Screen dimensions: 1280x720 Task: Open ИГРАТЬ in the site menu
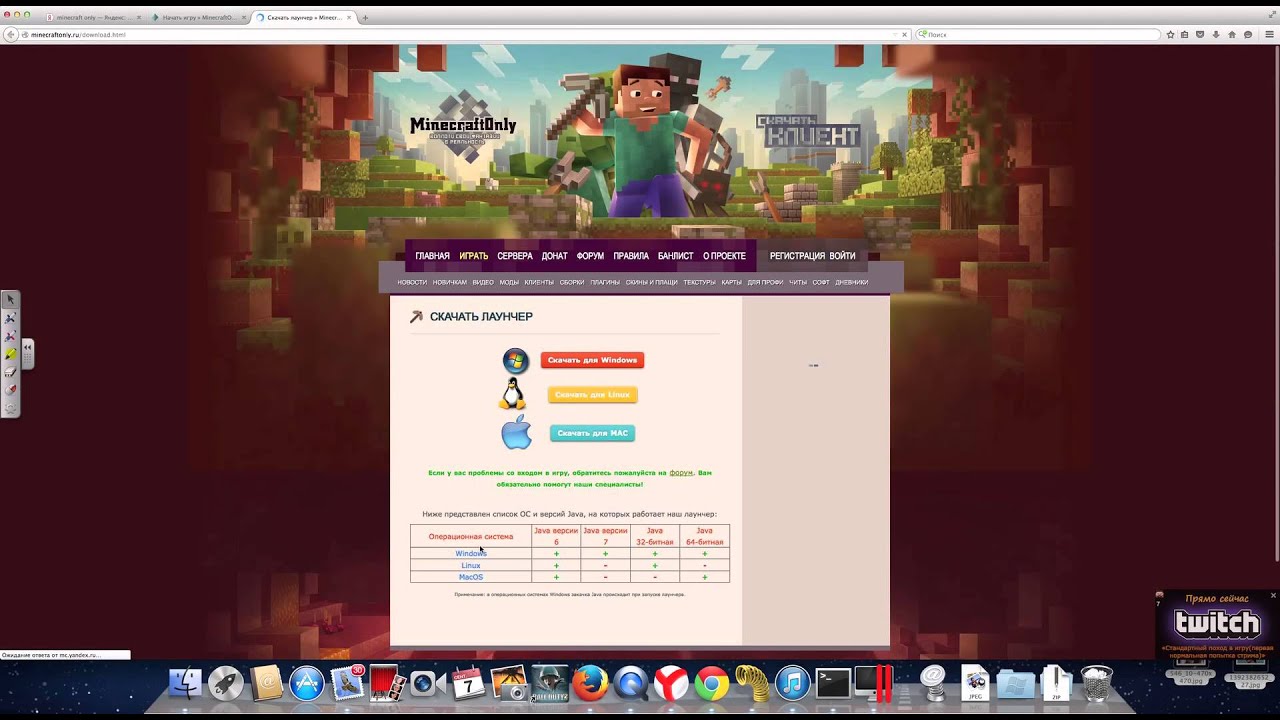(x=474, y=256)
